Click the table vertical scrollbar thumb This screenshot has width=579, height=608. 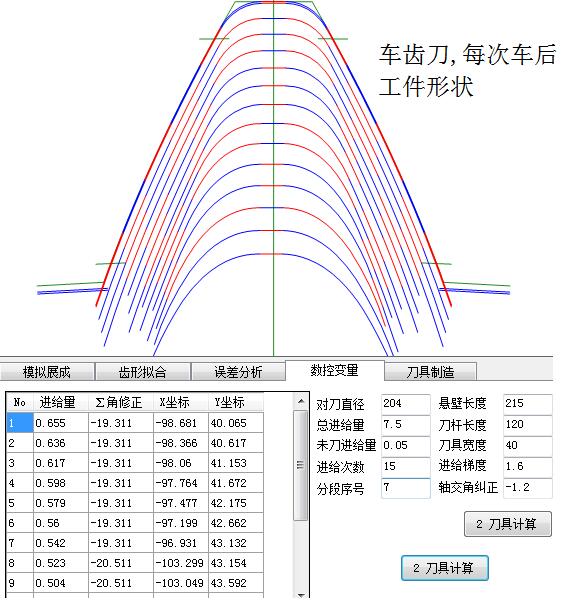pos(301,465)
